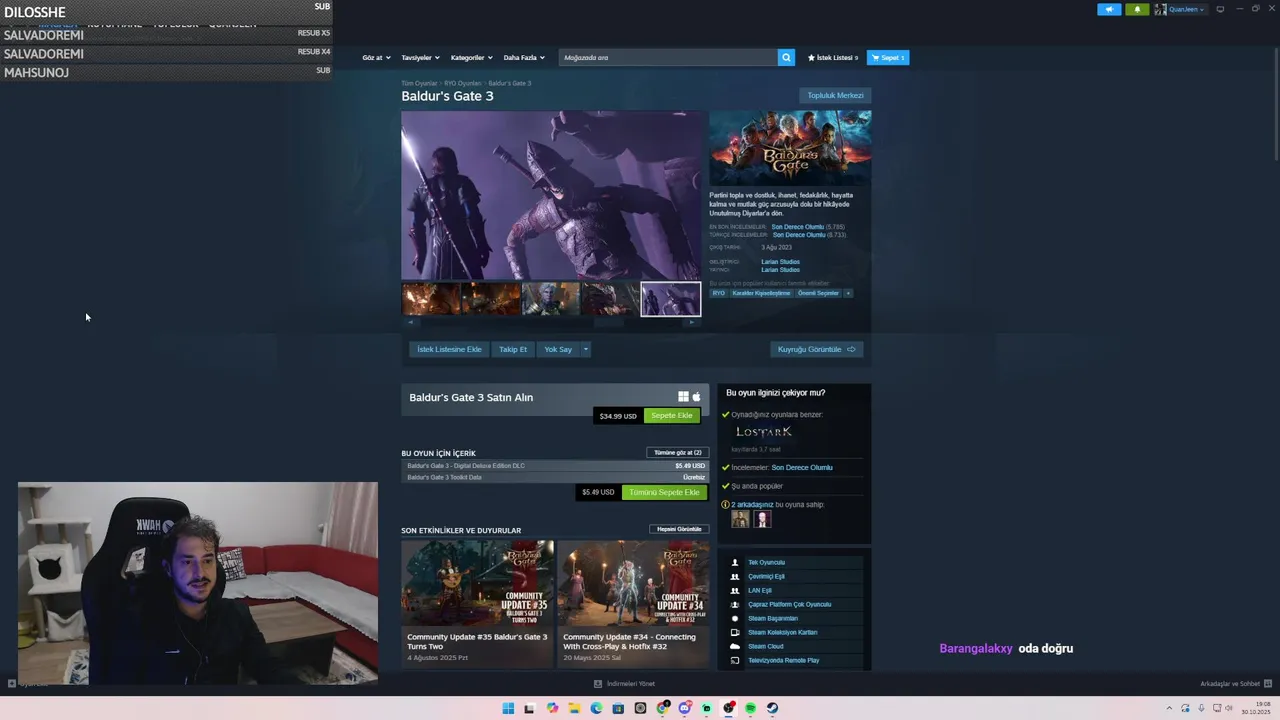Open Steam announcements megaphone icon
This screenshot has width=1280, height=720.
1109,9
